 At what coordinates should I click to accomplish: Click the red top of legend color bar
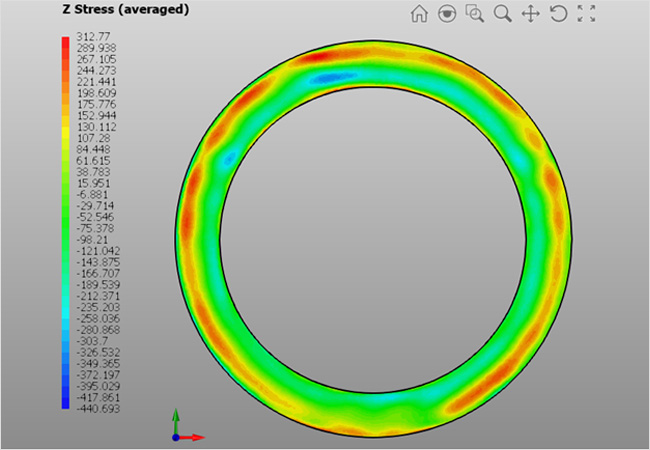(x=66, y=41)
